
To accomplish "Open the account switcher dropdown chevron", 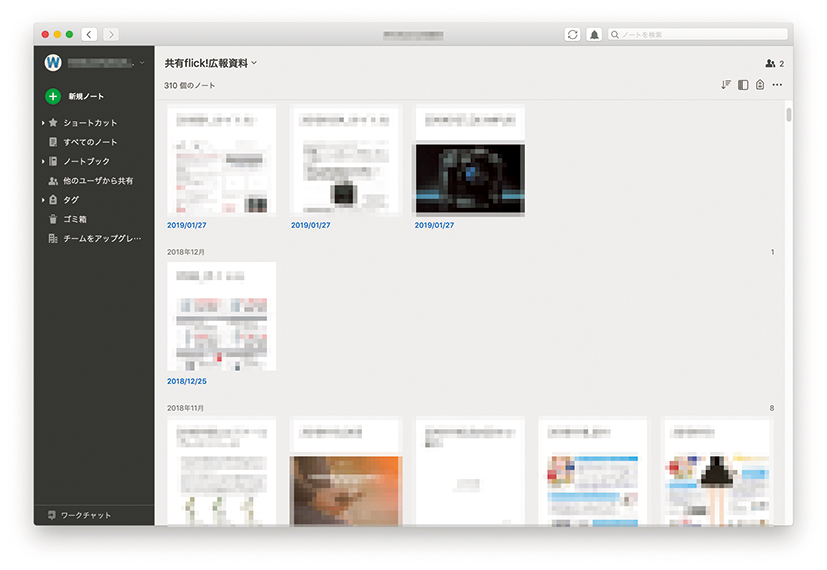I will tap(142, 63).
